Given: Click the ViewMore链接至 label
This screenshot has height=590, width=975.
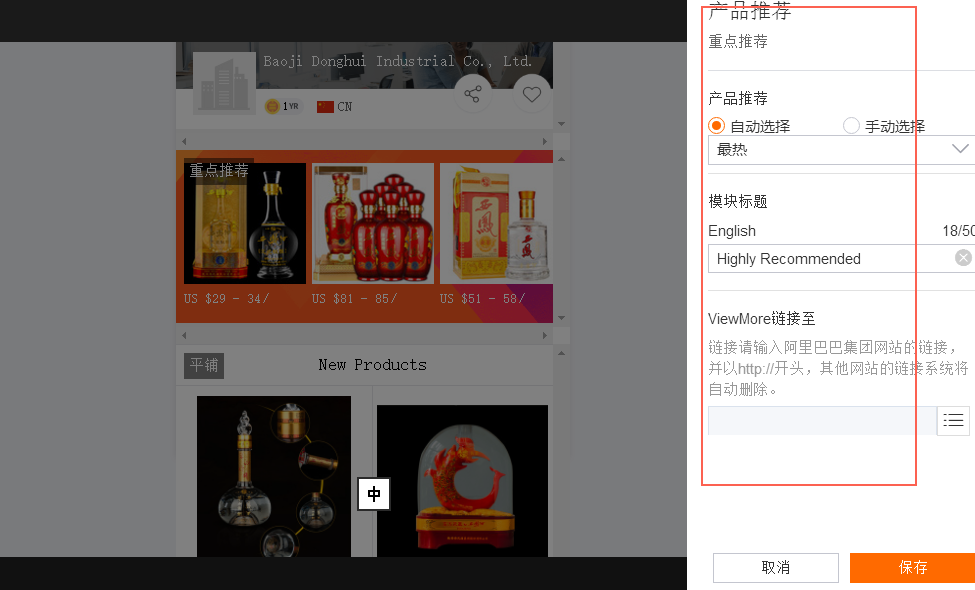Looking at the screenshot, I should tap(762, 319).
